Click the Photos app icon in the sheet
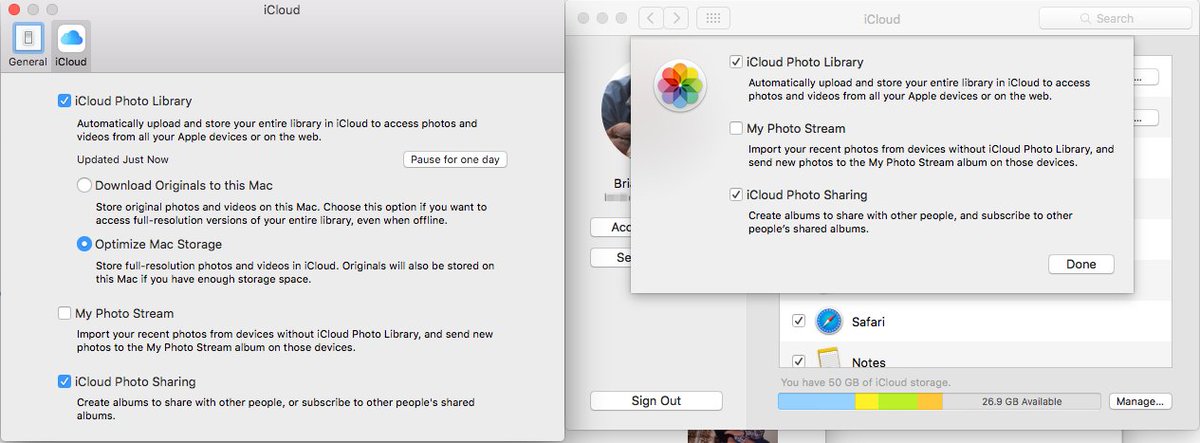 680,84
